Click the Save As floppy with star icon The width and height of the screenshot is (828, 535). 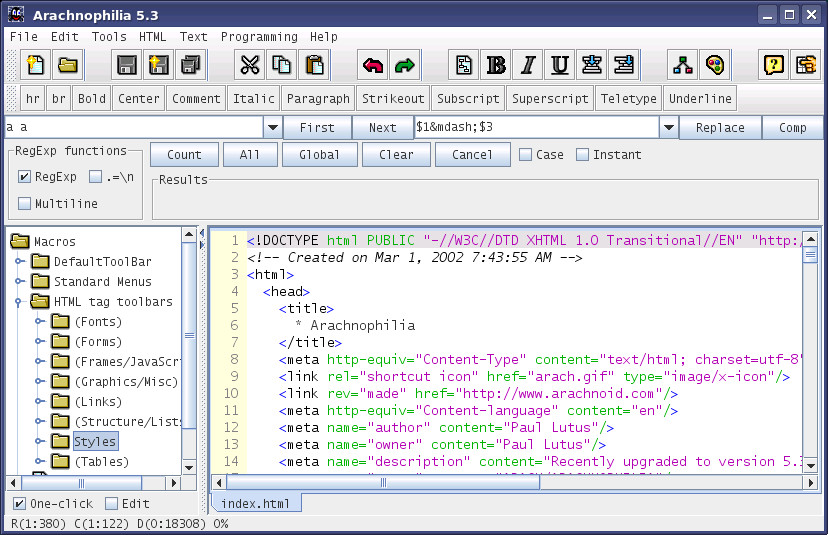coord(158,65)
